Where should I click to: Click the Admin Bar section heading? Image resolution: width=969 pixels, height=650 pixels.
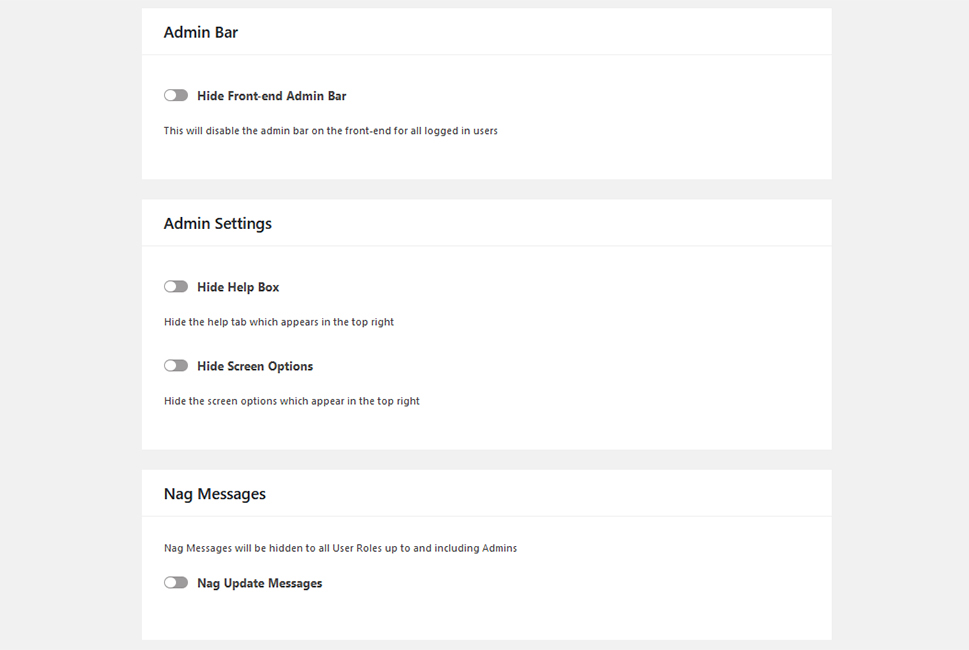(x=201, y=32)
